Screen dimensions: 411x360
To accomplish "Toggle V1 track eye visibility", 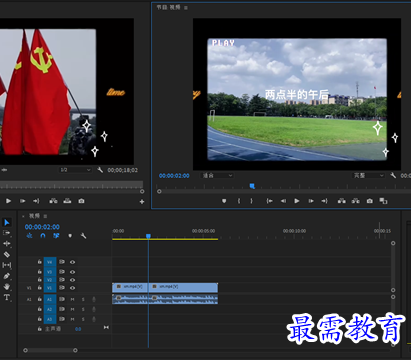I will click(x=72, y=288).
